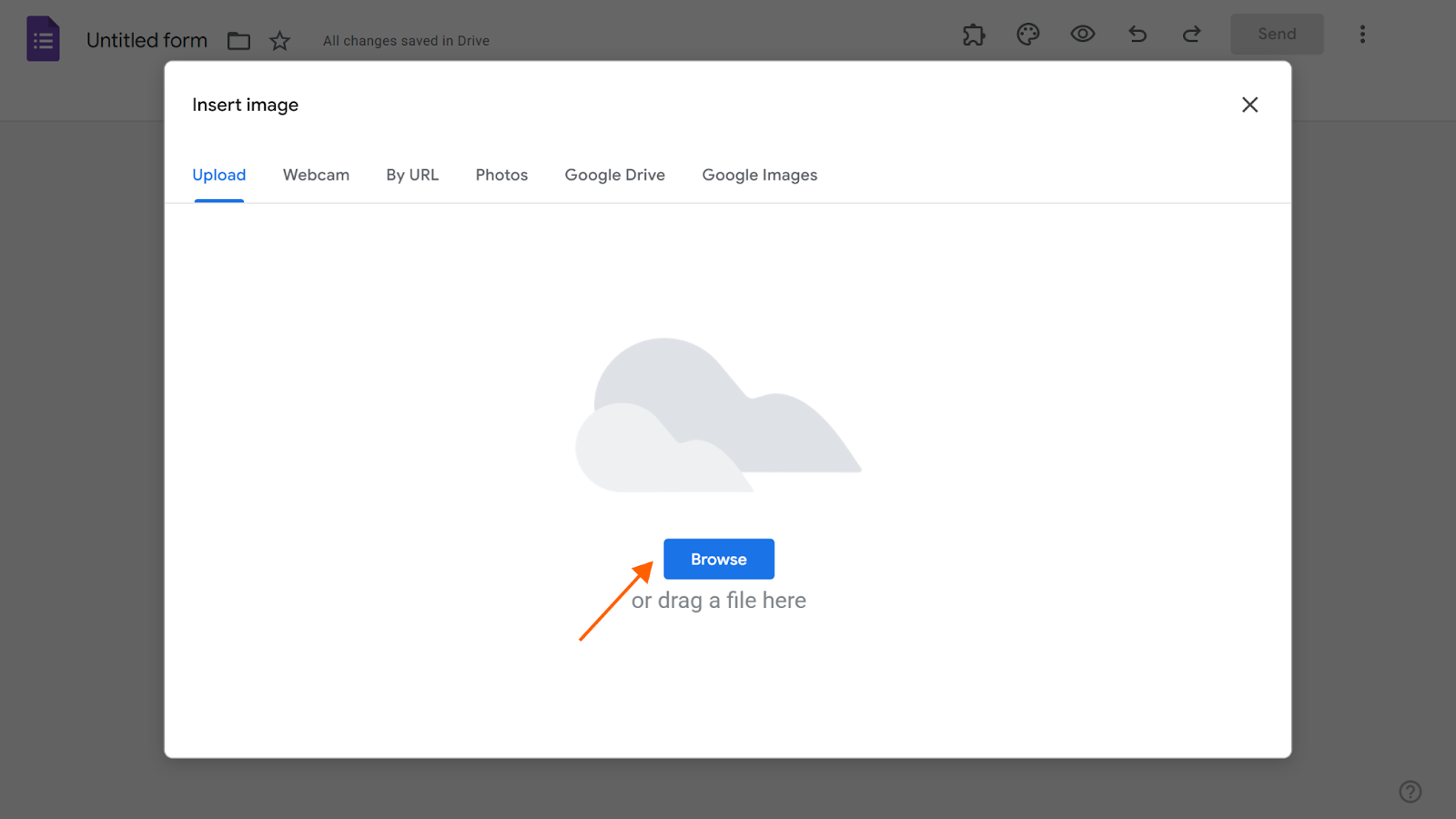
Task: Open the three-dot more options menu
Action: coord(1362,35)
